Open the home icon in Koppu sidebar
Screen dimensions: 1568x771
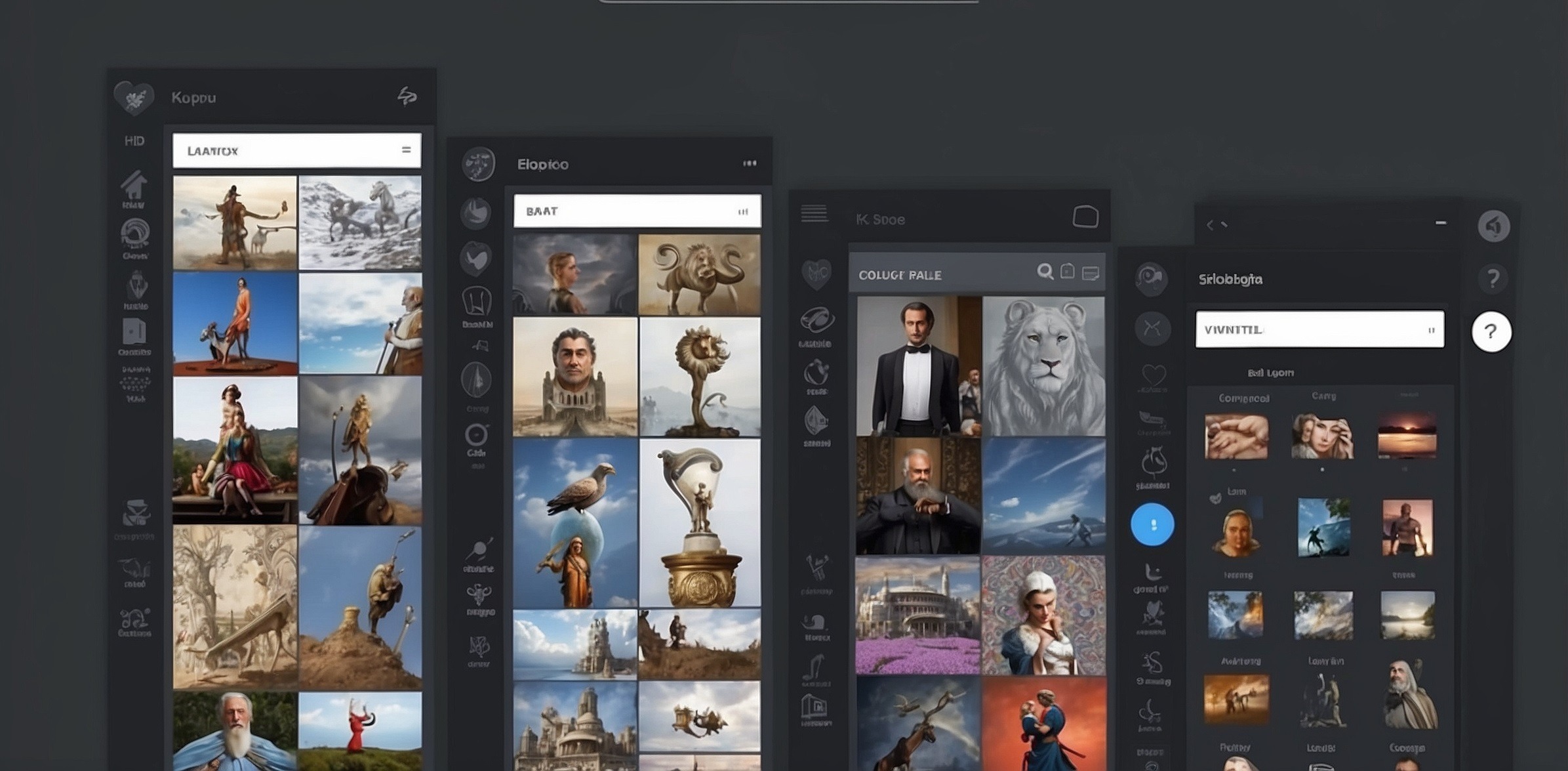[134, 184]
